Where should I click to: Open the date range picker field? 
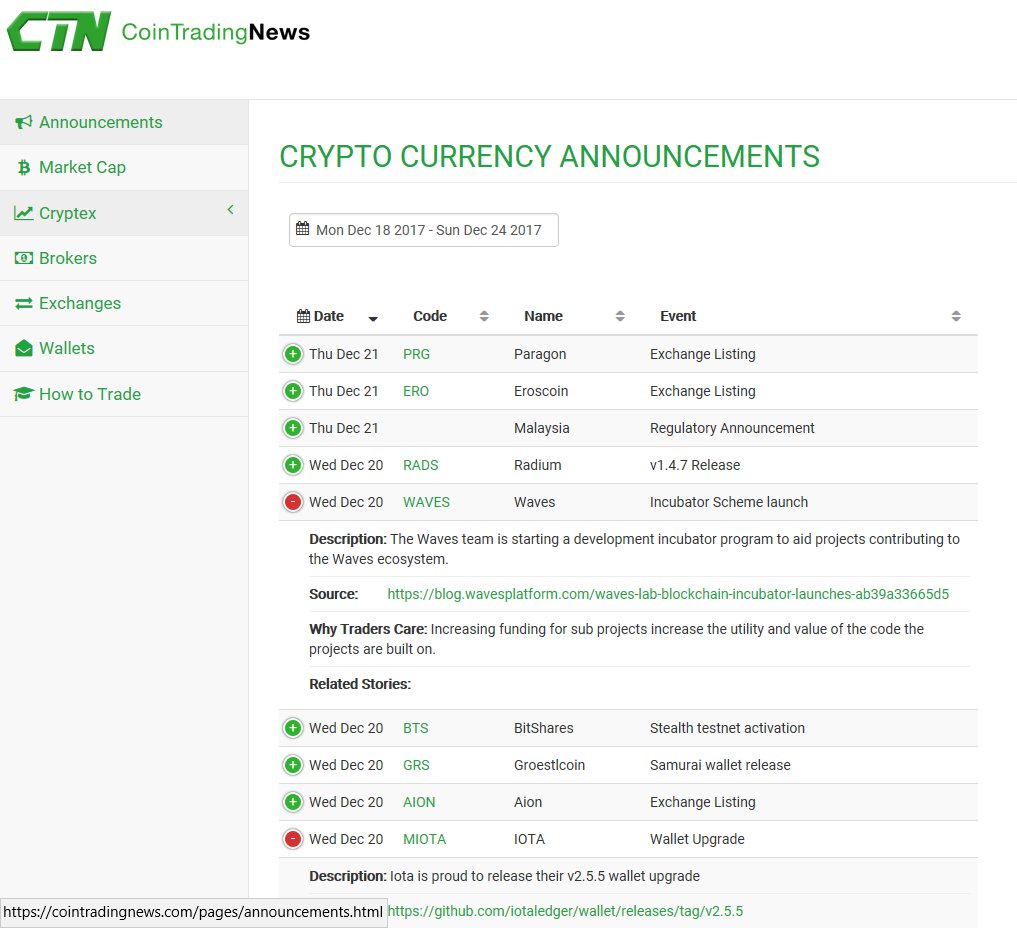click(x=424, y=230)
